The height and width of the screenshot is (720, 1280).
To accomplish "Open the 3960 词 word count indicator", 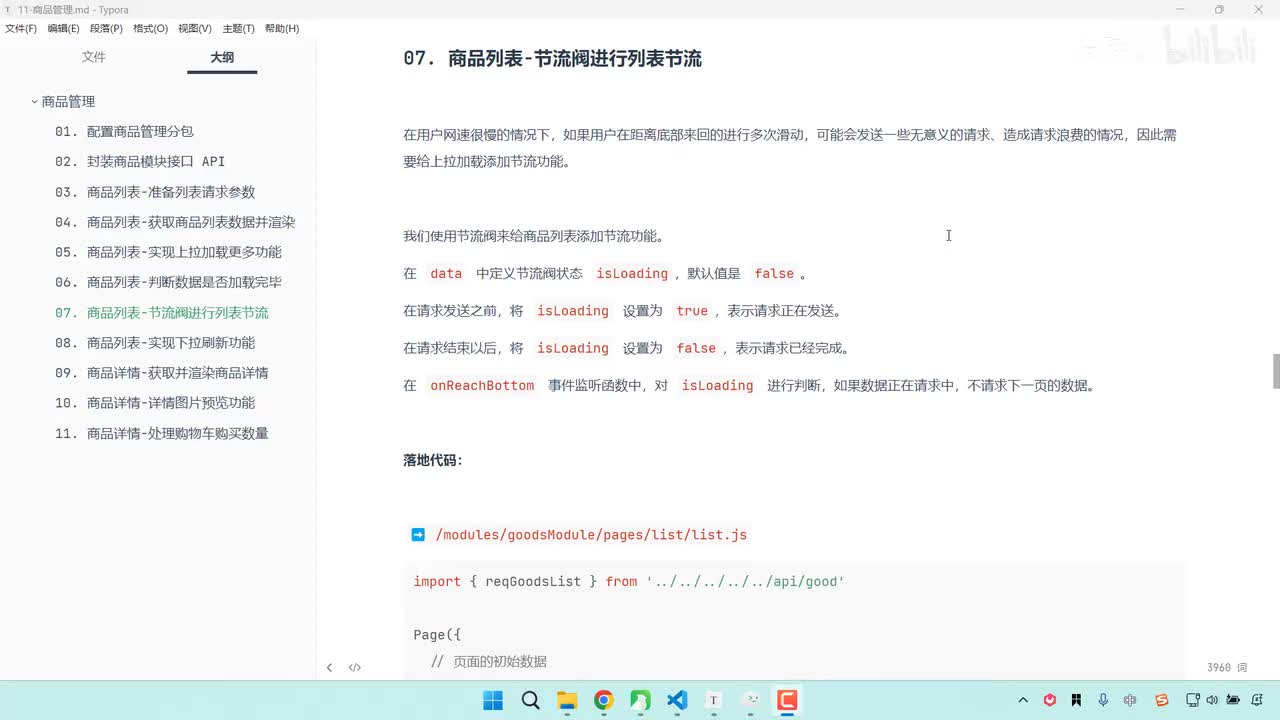I will (1227, 668).
